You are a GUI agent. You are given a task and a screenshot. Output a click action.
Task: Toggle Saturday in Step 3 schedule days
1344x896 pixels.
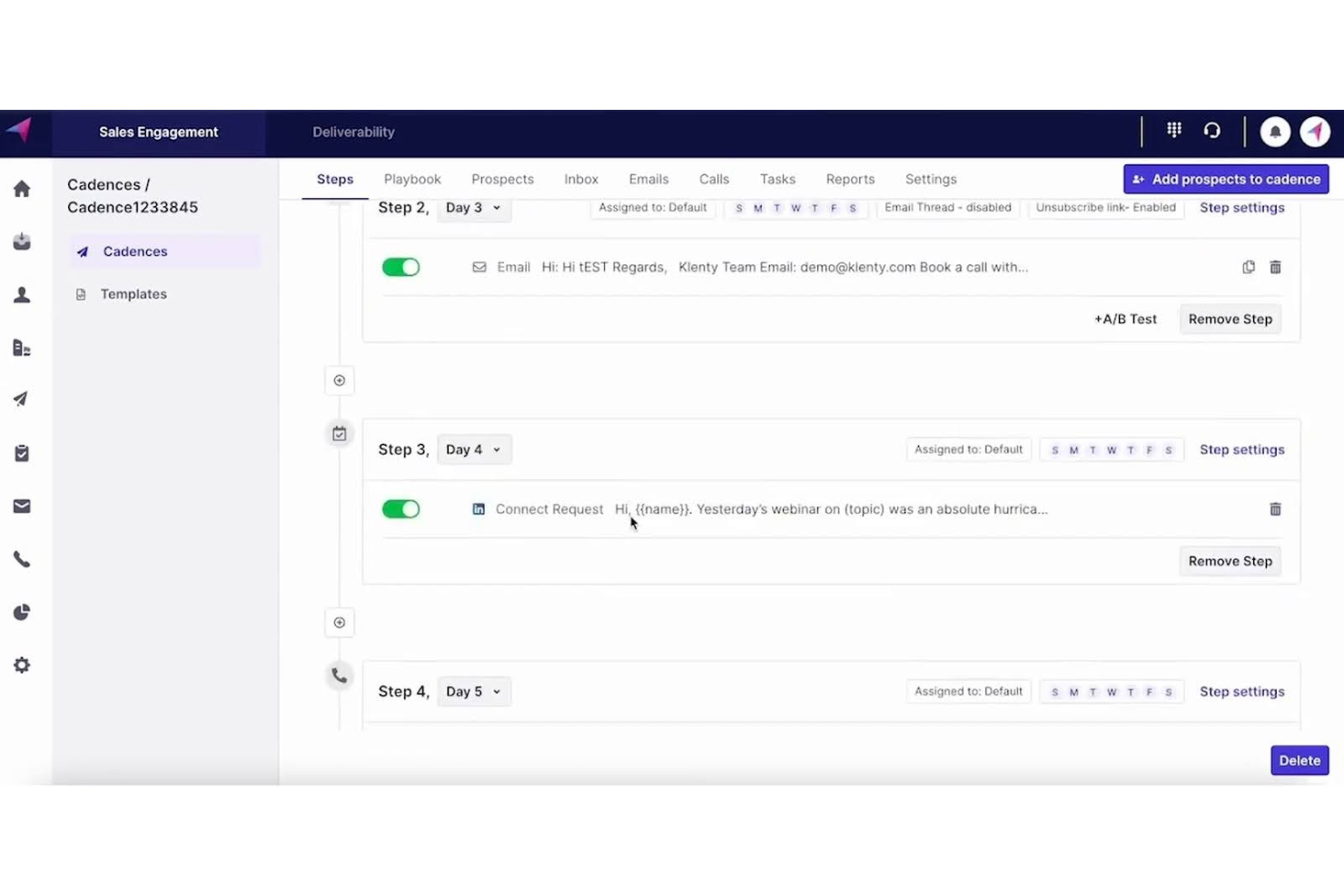click(x=1168, y=449)
